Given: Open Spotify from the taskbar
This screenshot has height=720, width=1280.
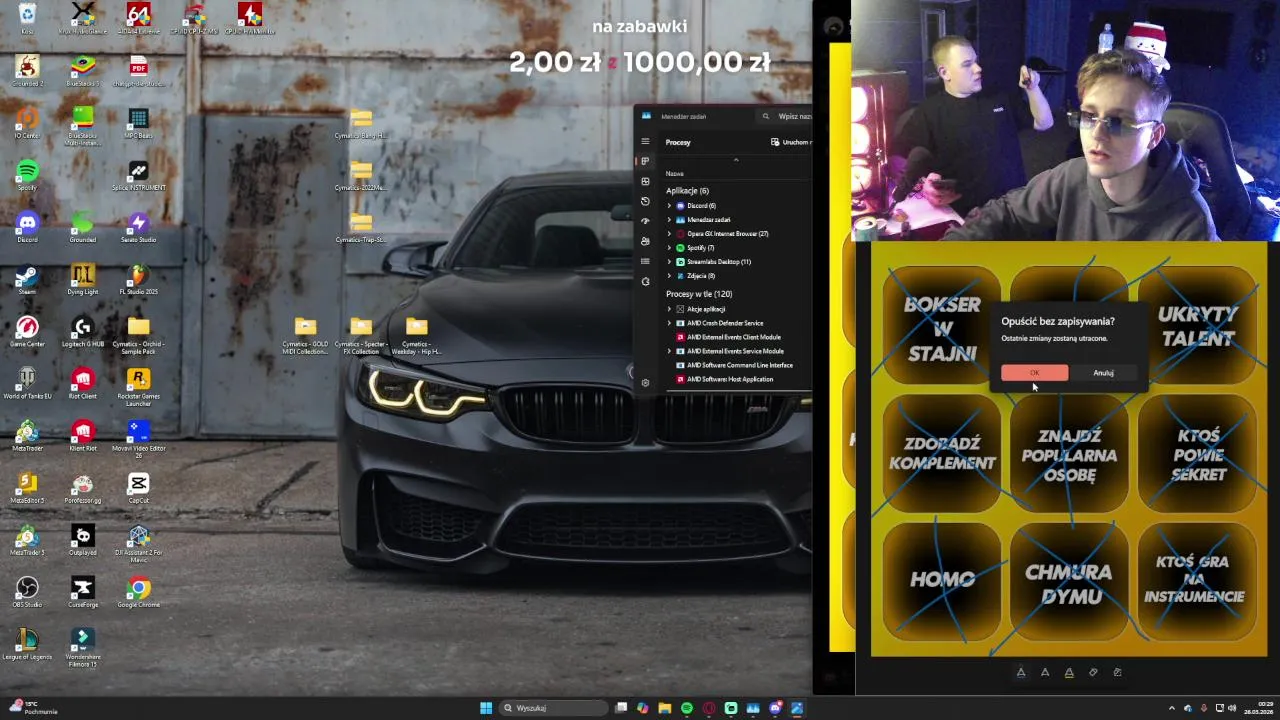Looking at the screenshot, I should pyautogui.click(x=687, y=708).
